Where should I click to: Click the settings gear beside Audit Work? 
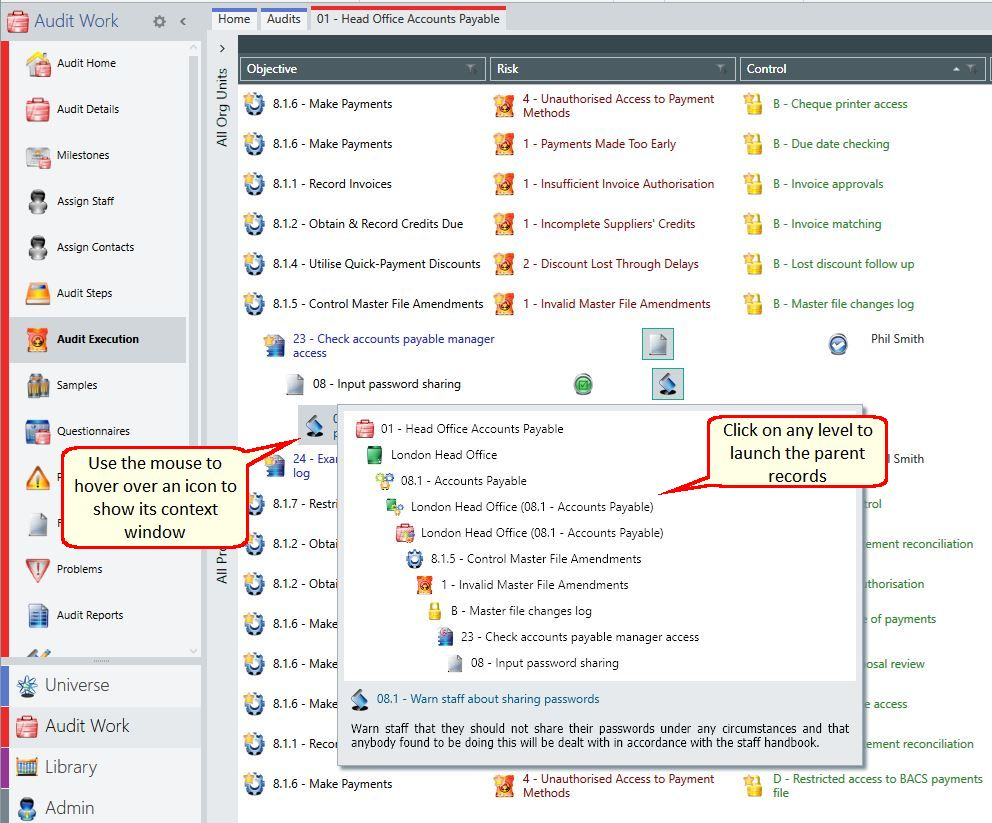(159, 22)
